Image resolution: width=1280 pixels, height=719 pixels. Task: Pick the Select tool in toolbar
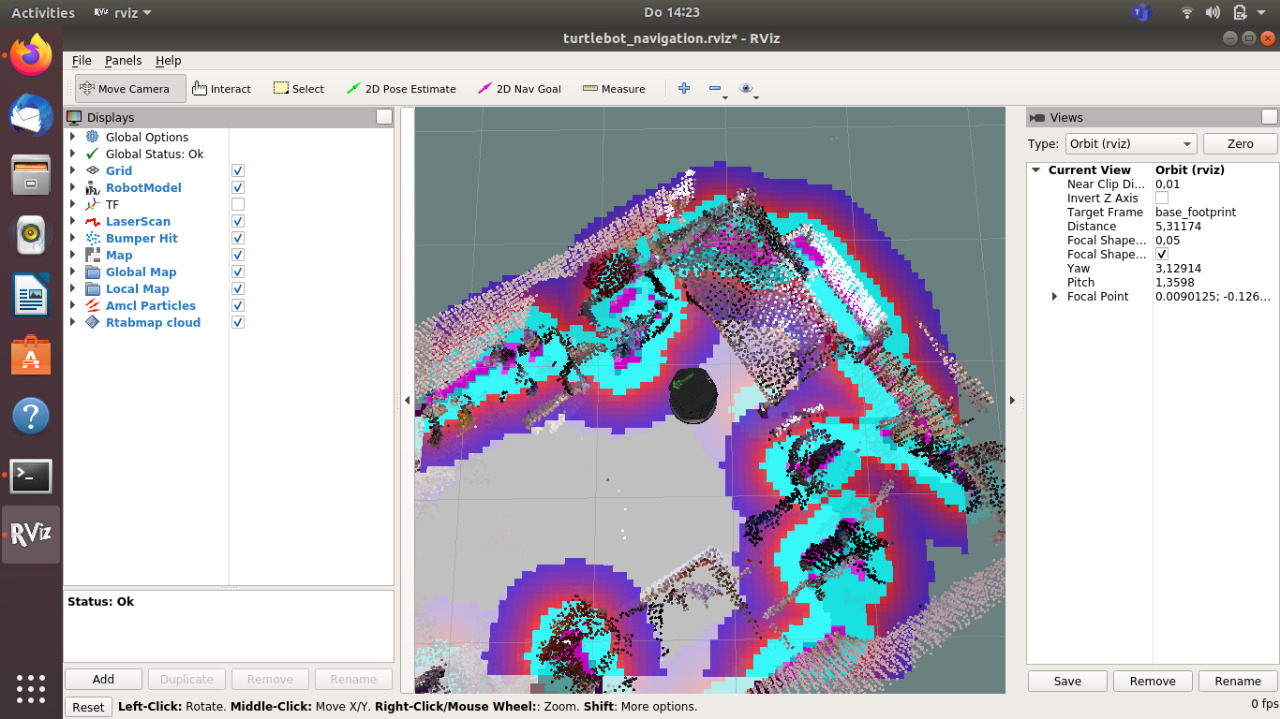point(298,89)
